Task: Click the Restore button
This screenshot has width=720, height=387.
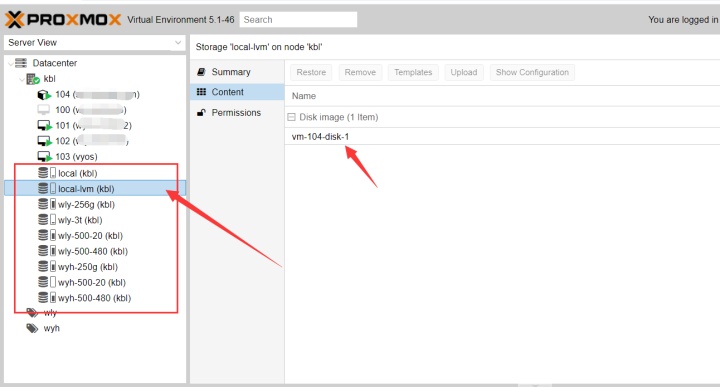Action: tap(311, 73)
